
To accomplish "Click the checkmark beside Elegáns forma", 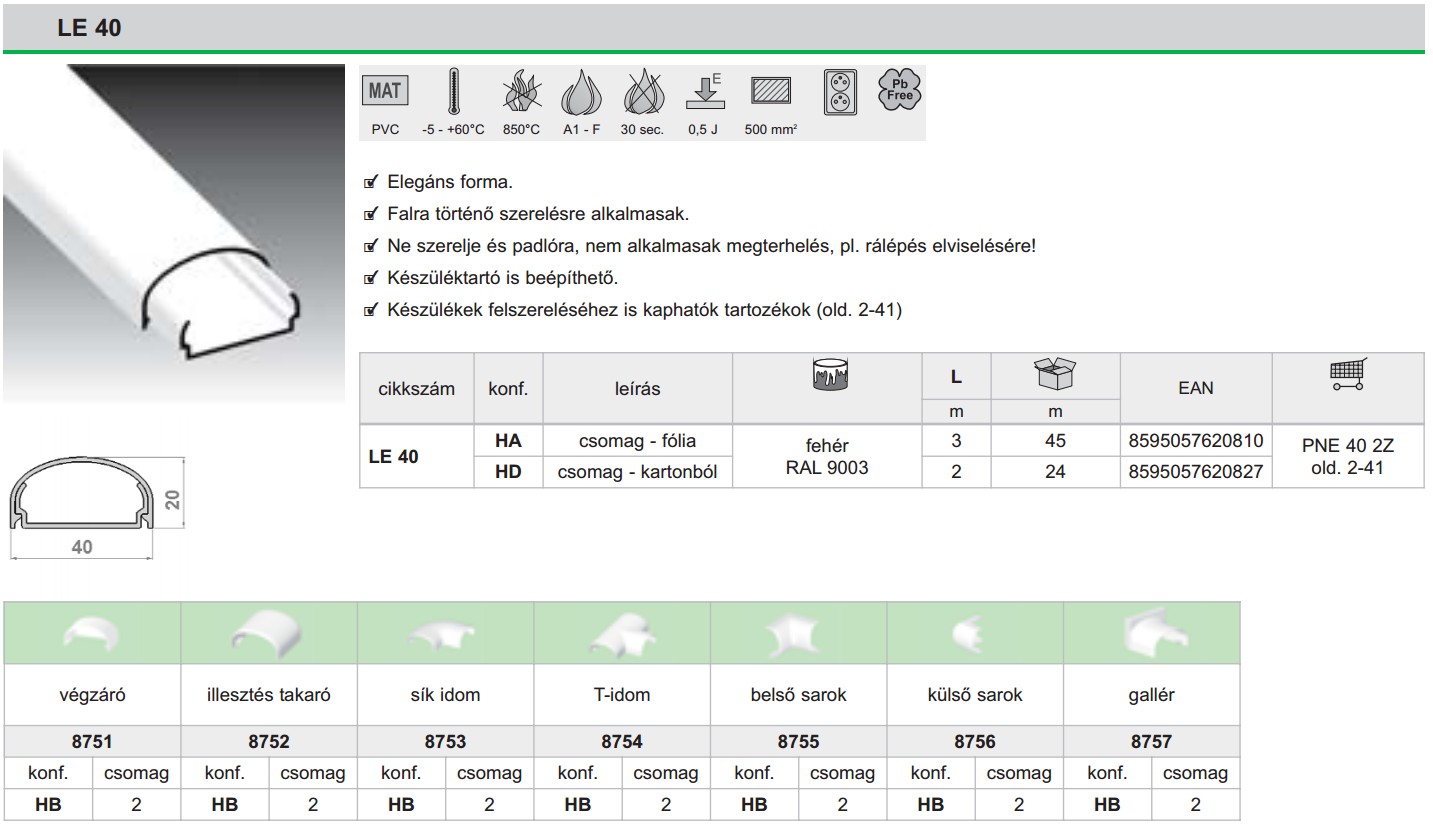I will [371, 183].
